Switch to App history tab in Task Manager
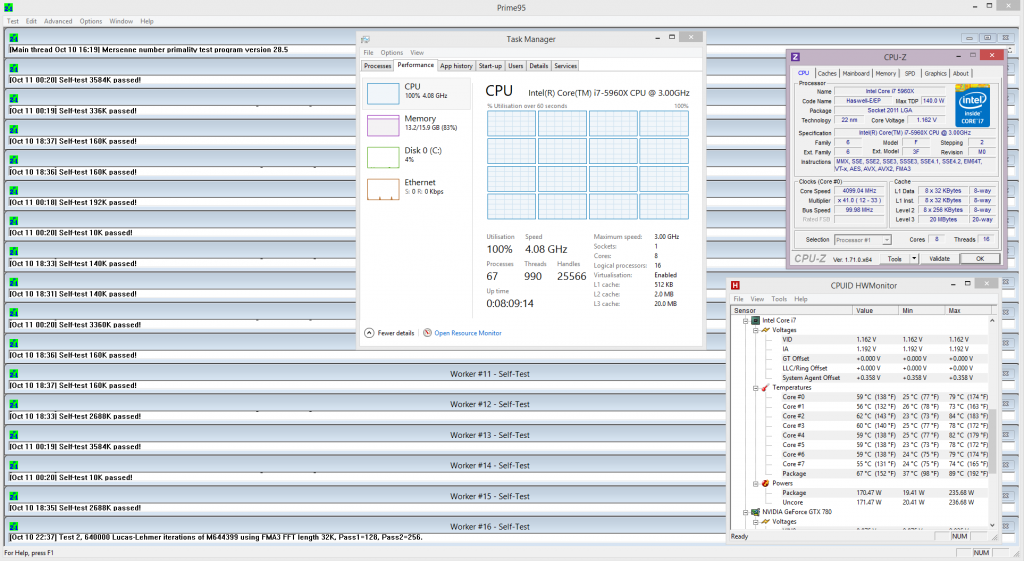1024x561 pixels. (456, 66)
